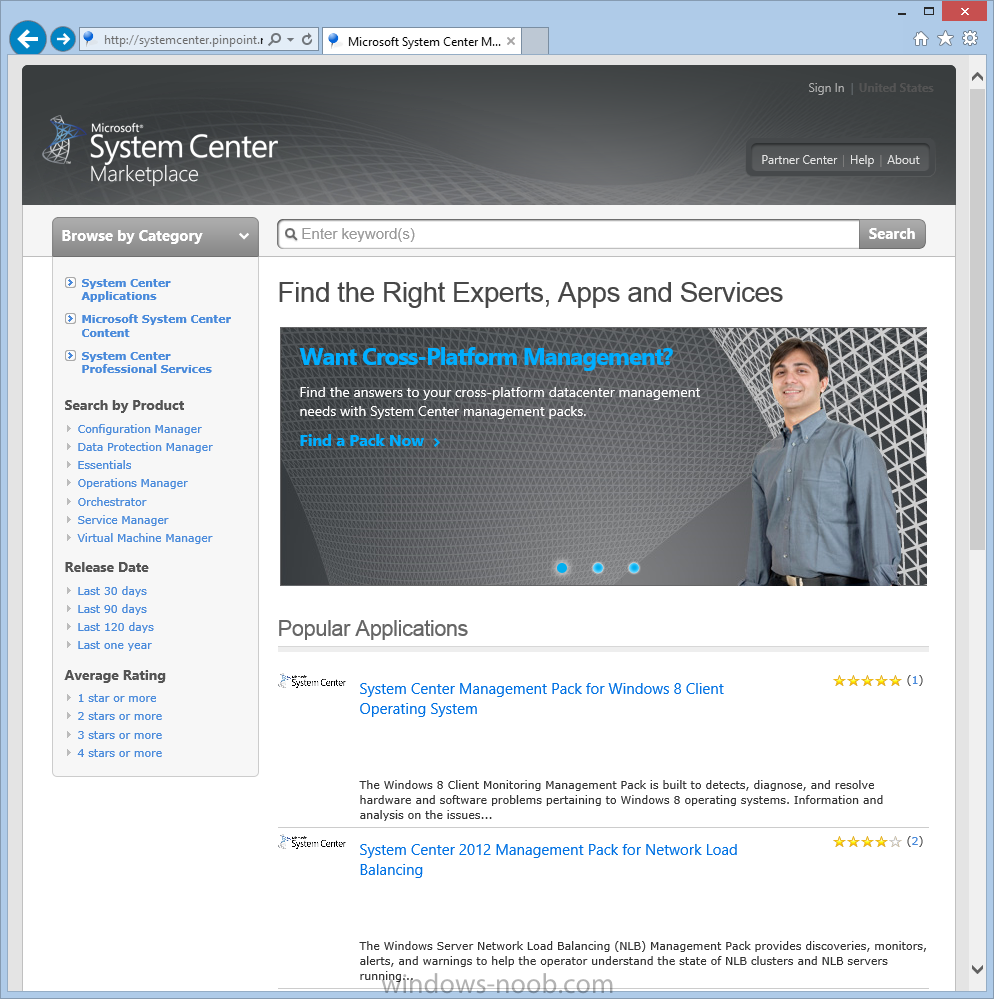Click the Enter keyword(s) search field
994x999 pixels.
click(x=569, y=234)
